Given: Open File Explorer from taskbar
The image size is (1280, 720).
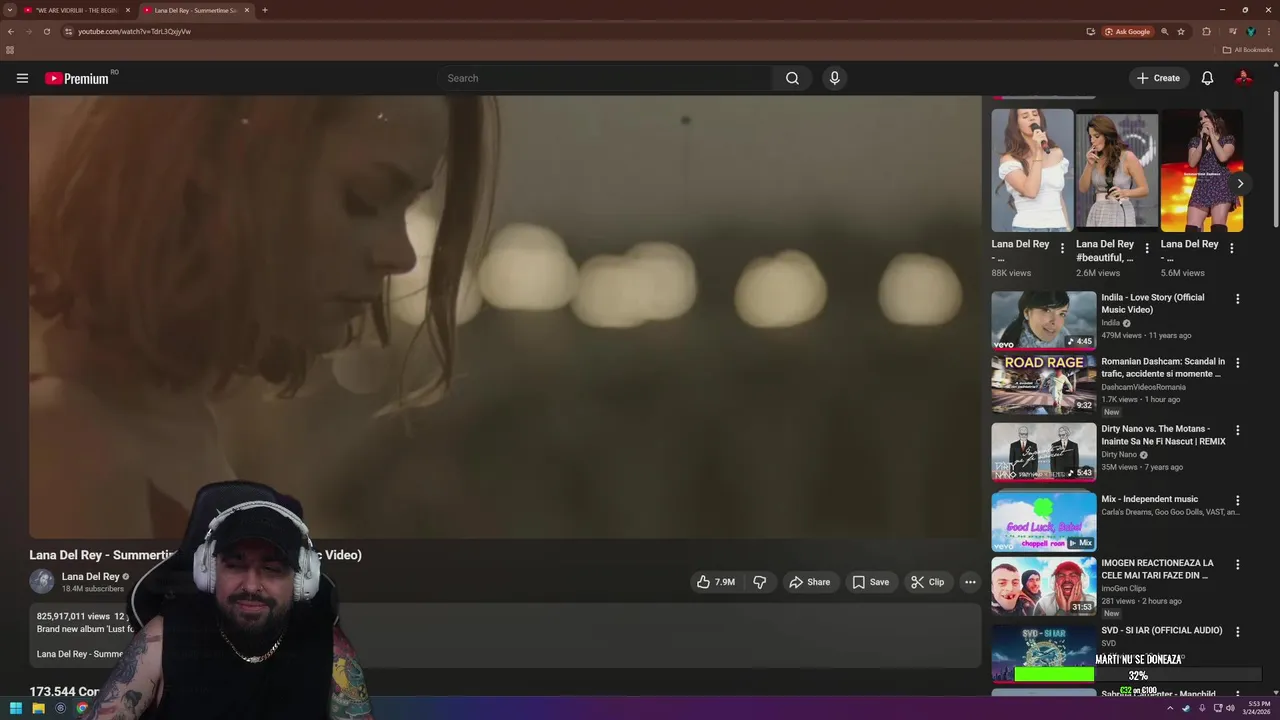Looking at the screenshot, I should click(x=38, y=708).
